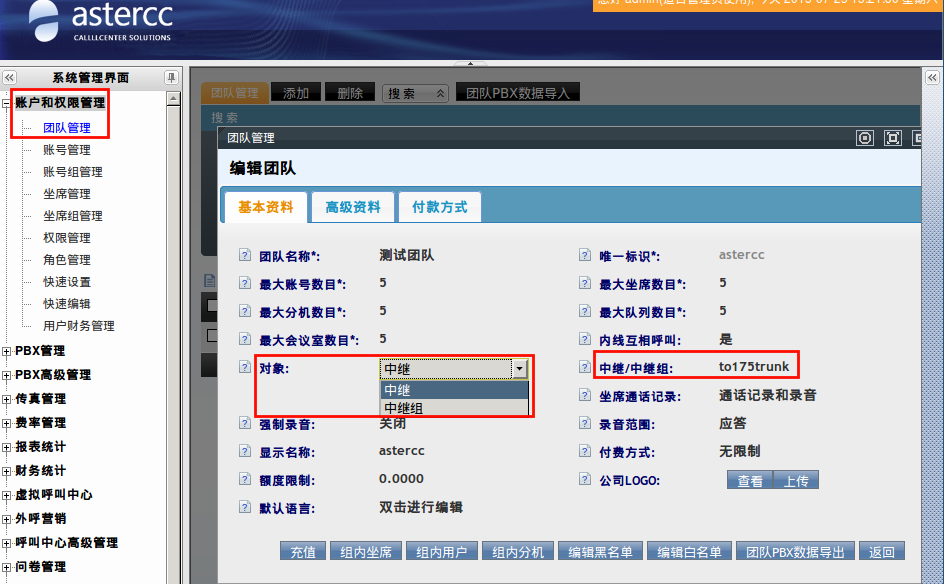
Task: Click the help icon beside 团队名称
Action: (x=244, y=256)
